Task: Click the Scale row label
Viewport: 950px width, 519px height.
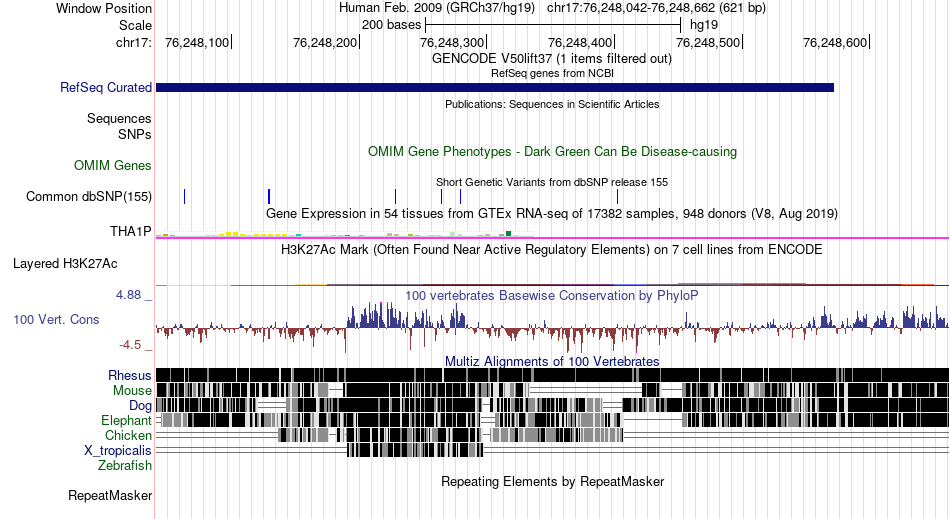Action: 136,25
